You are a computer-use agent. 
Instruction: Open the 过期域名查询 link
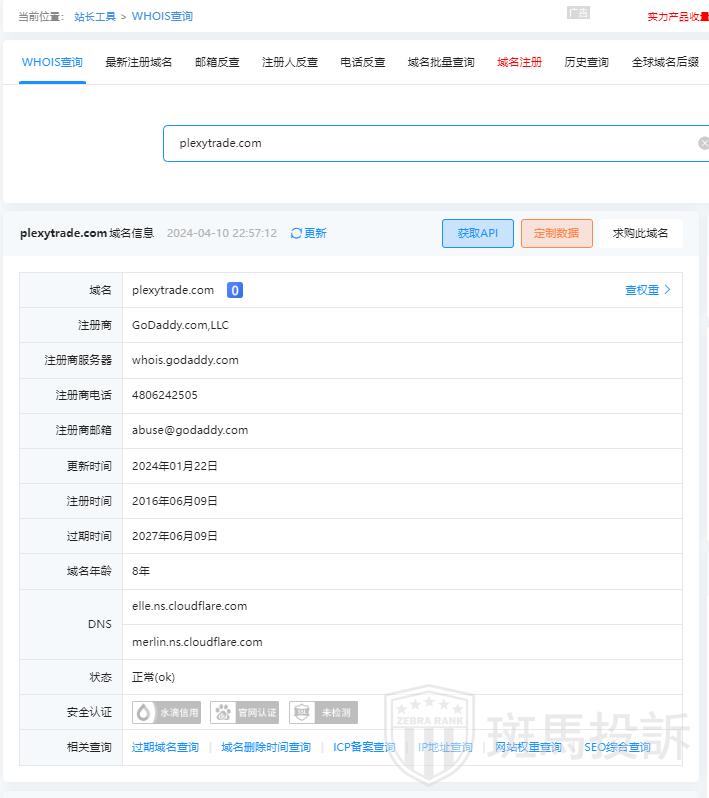pyautogui.click(x=165, y=747)
